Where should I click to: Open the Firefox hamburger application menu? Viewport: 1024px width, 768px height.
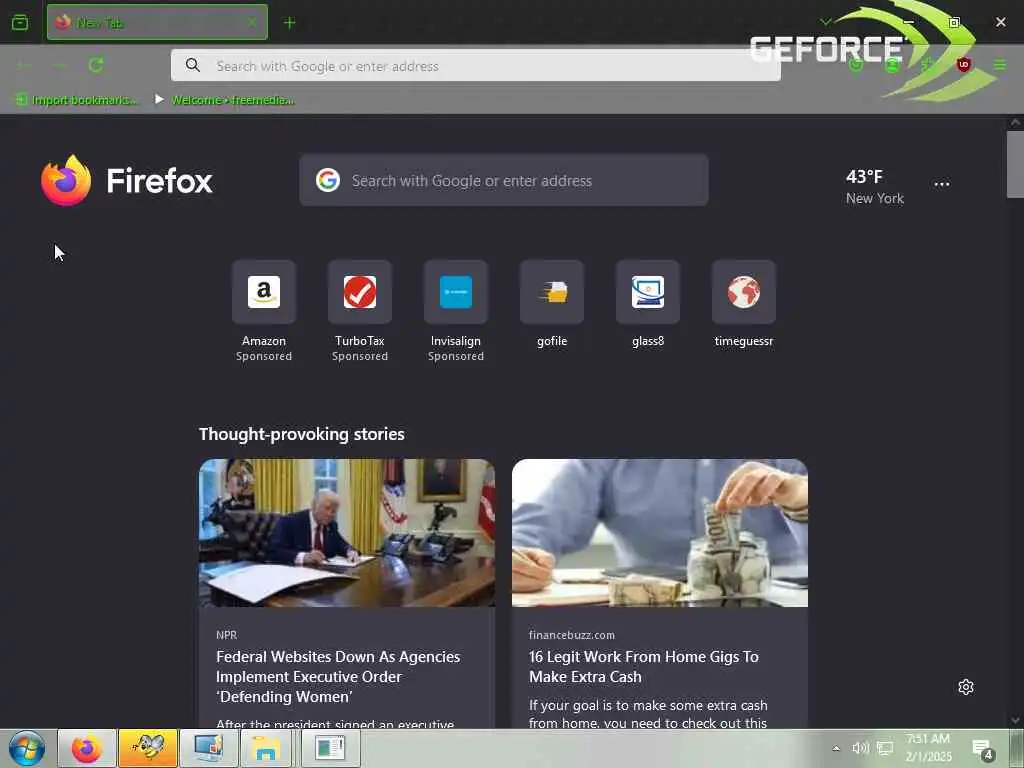[x=999, y=65]
